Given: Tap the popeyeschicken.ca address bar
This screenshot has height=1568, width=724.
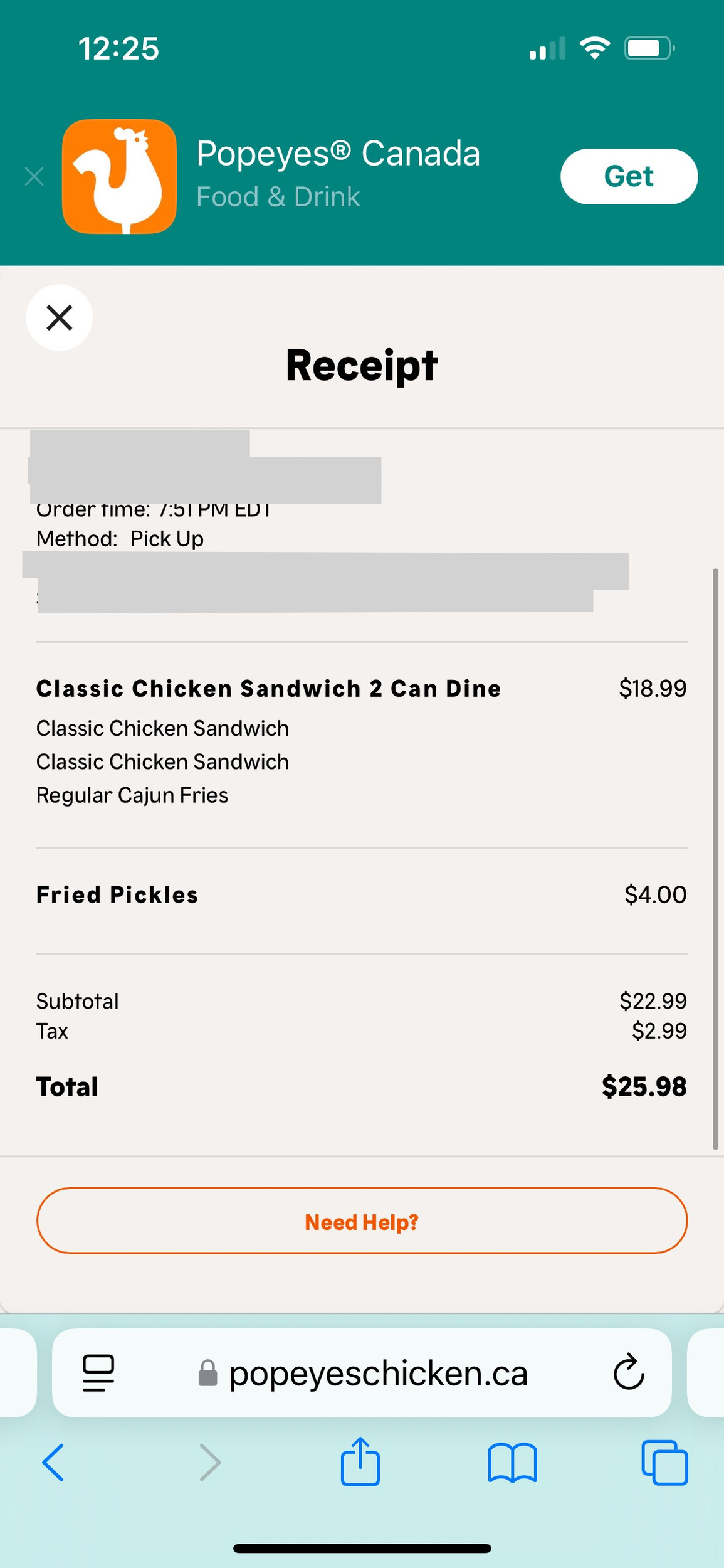Looking at the screenshot, I should (377, 1373).
